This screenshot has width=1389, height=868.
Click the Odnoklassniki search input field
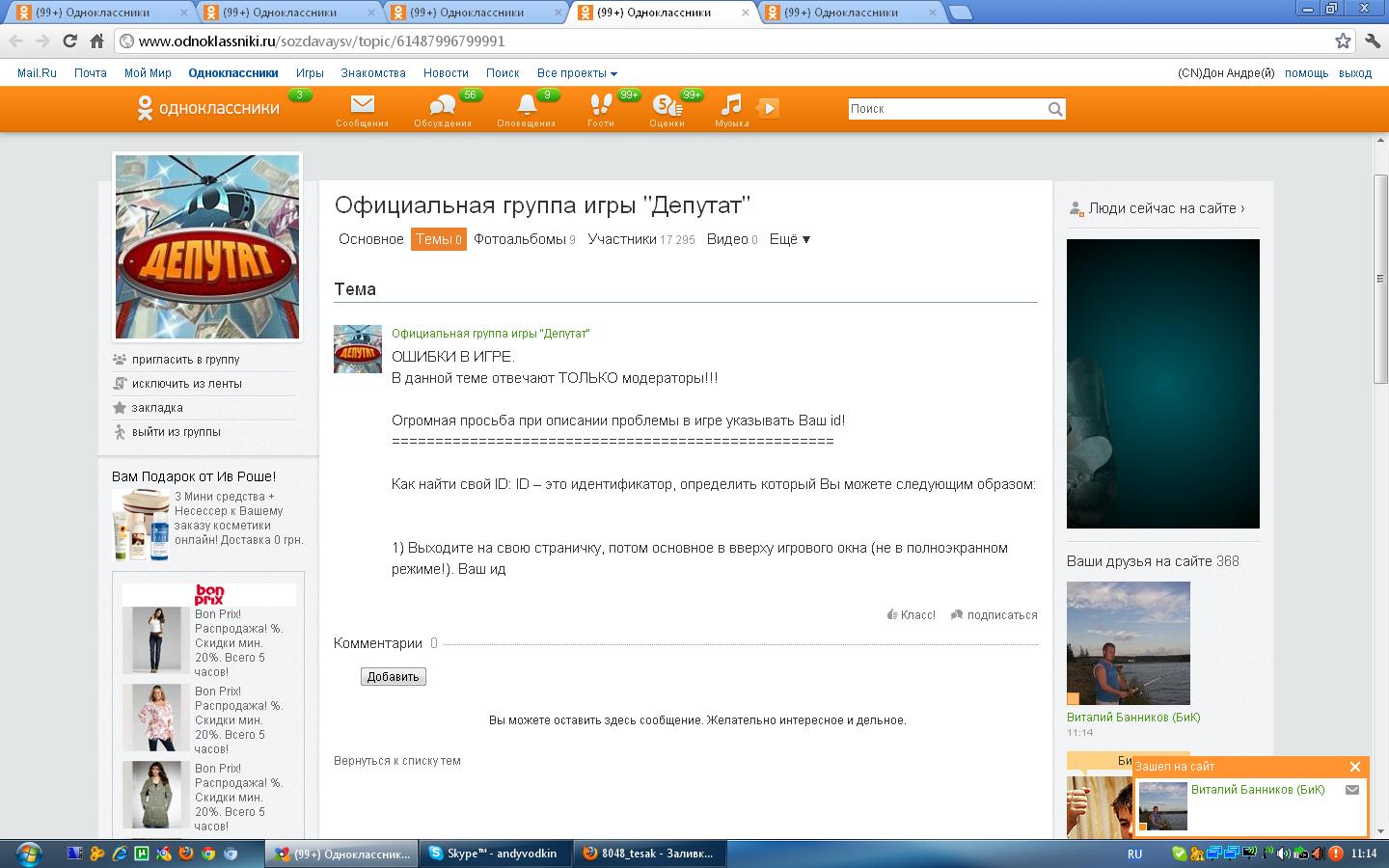(948, 109)
